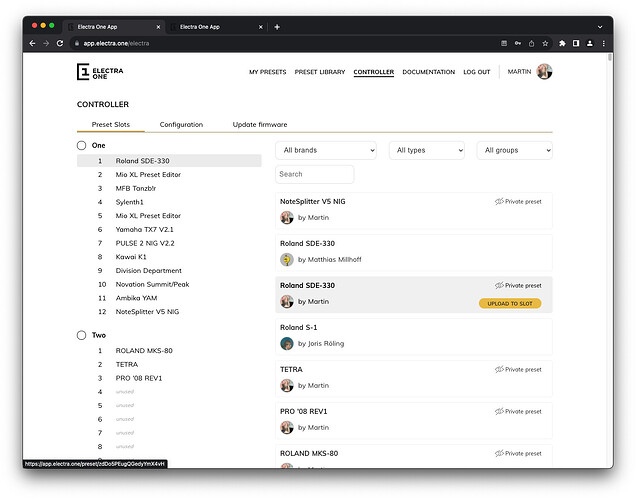Click Matthias Millhoff's avatar icon
637x500 pixels.
[x=287, y=259]
